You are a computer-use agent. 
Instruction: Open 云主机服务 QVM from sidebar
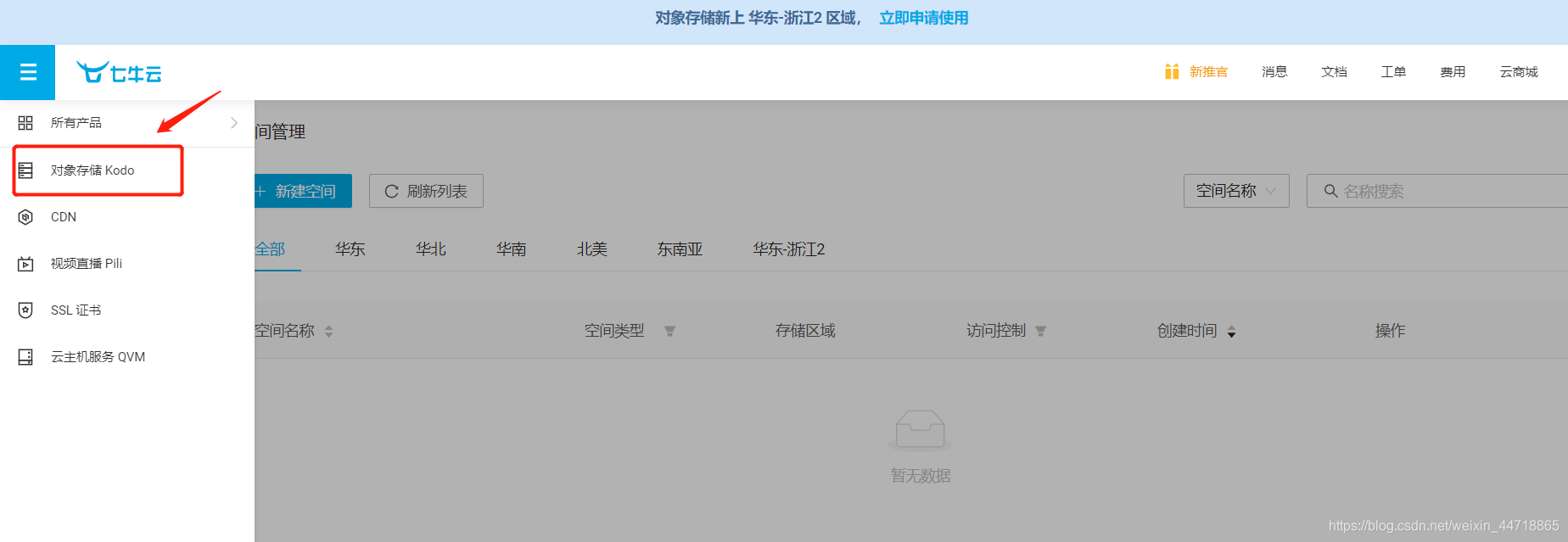coord(127,357)
